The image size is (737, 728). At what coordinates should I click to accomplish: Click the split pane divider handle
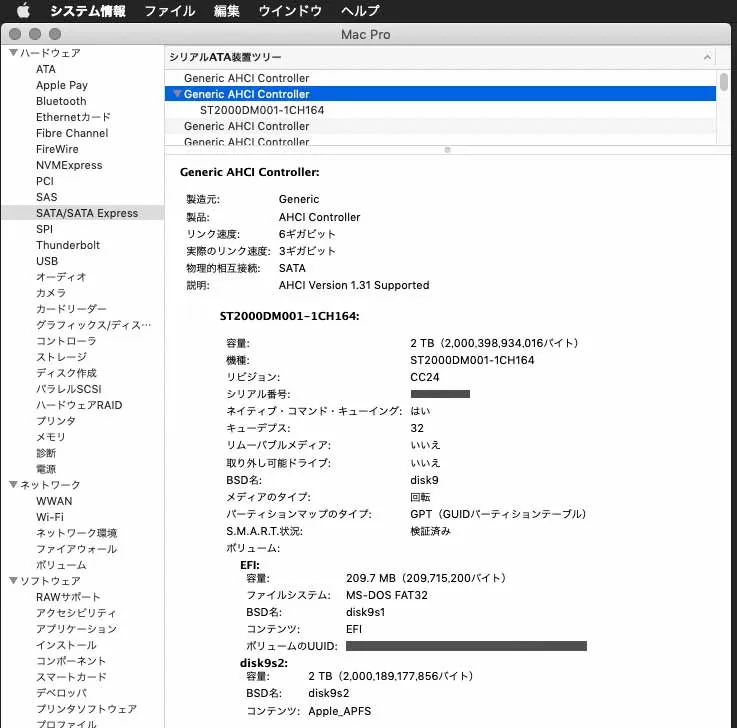(447, 150)
